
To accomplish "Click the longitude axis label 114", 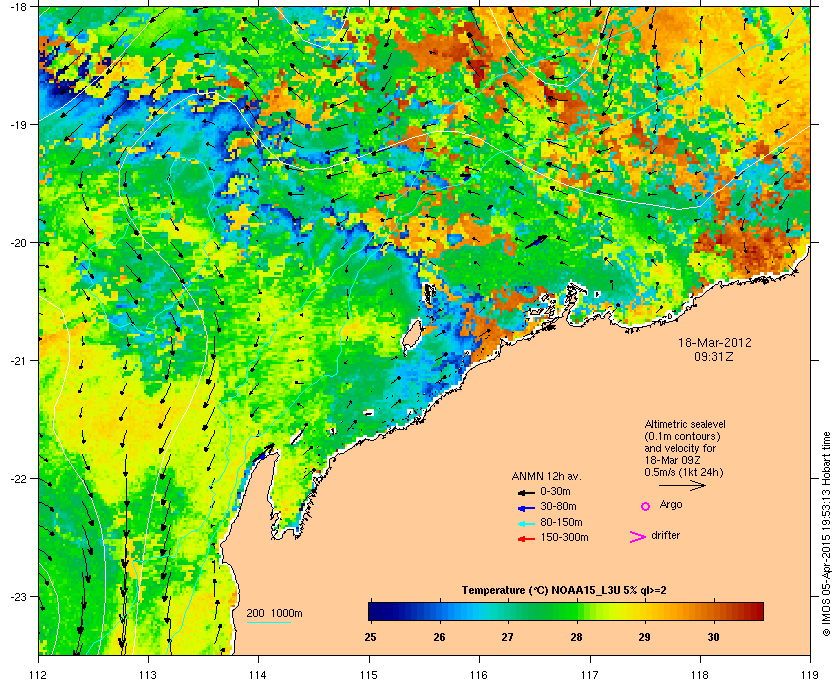I will 258,675.
